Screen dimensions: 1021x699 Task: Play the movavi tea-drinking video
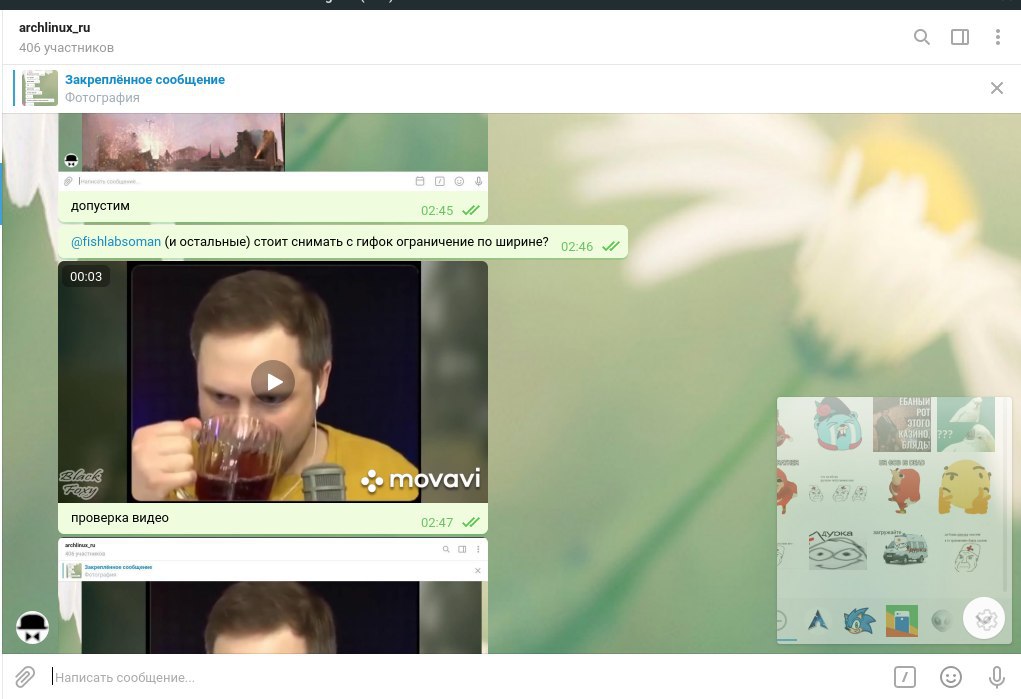coord(273,382)
